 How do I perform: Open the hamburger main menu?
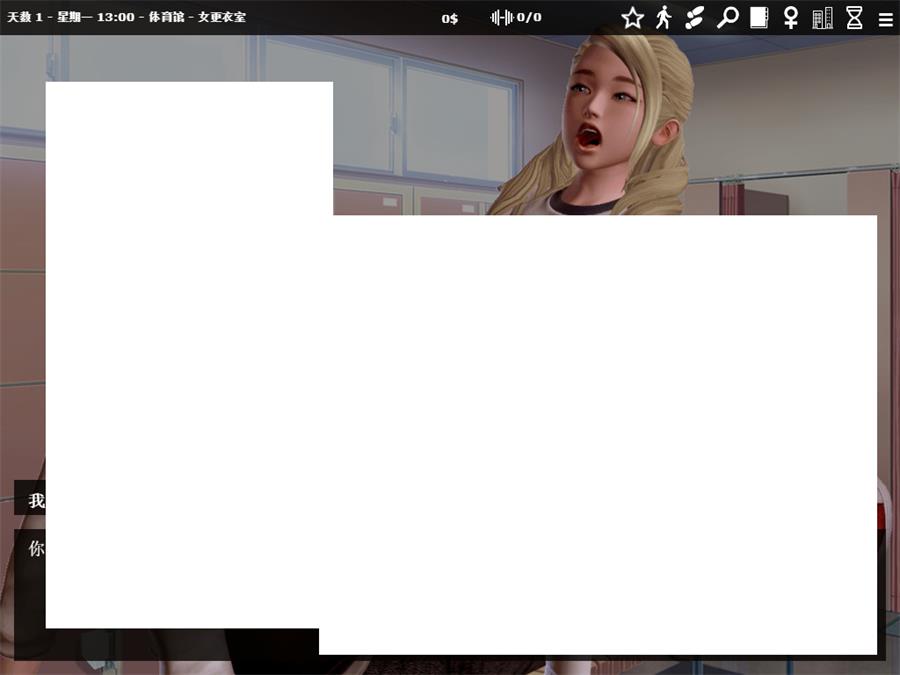point(885,19)
